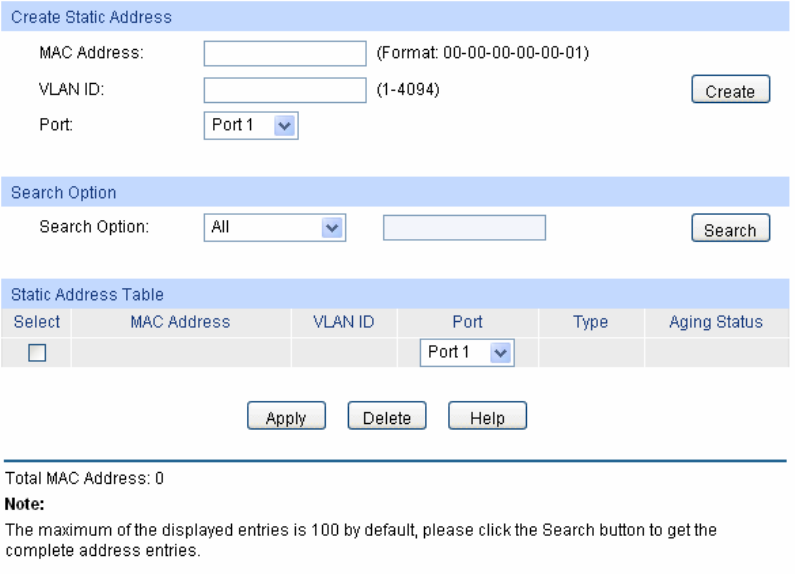Click the Search button
This screenshot has height=574, width=795.
(x=730, y=228)
